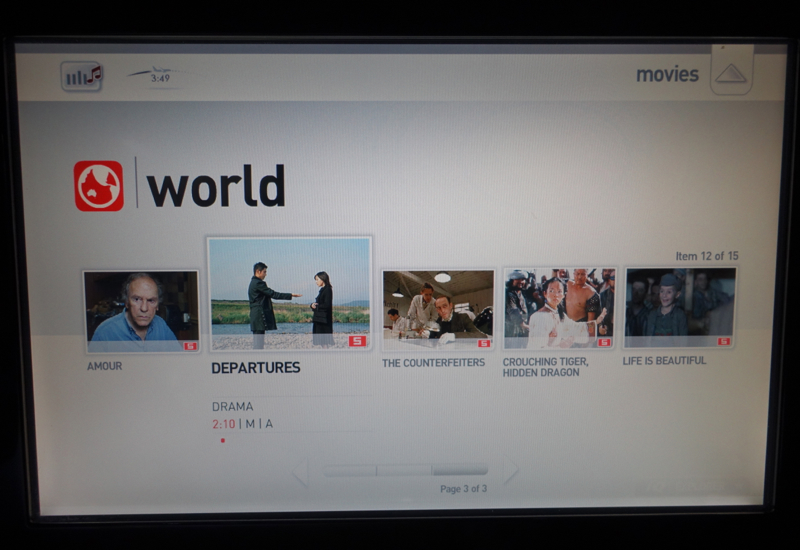The height and width of the screenshot is (550, 800).
Task: Click red badge on Crouching Tiger thumbnail
Action: (605, 342)
